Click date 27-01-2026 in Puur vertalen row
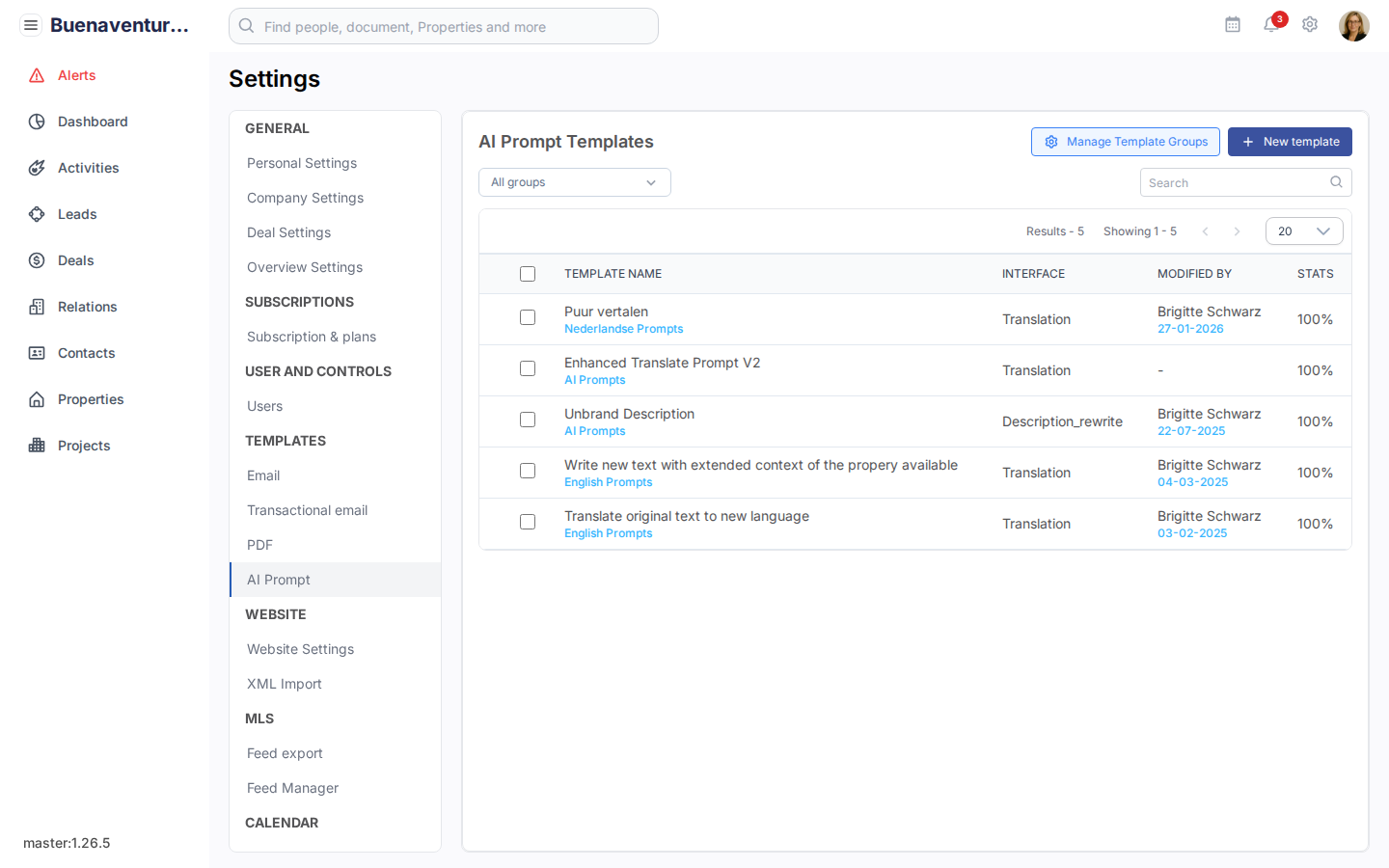This screenshot has height=868, width=1389. pyautogui.click(x=1190, y=329)
